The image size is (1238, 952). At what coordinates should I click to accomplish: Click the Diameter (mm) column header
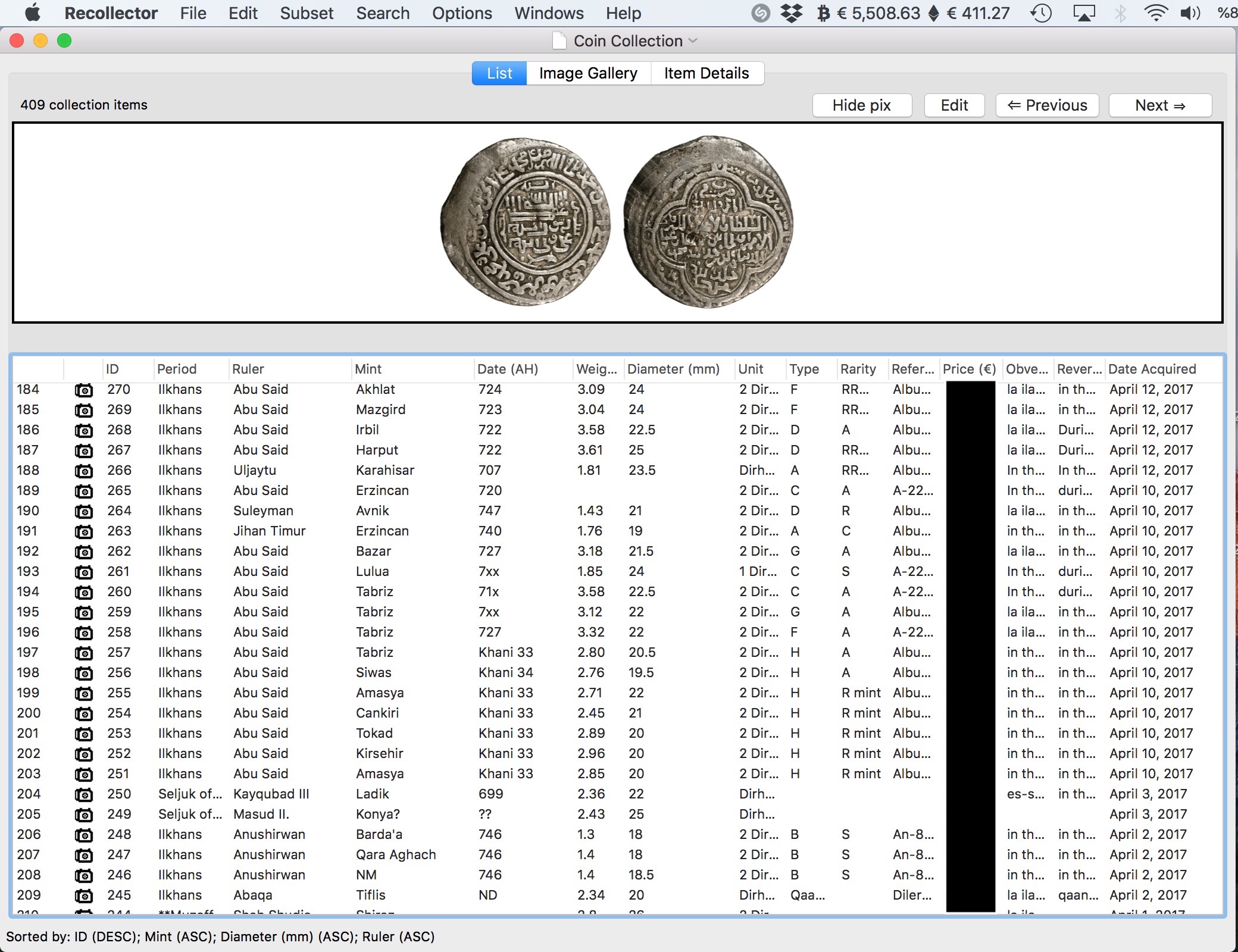coord(679,369)
